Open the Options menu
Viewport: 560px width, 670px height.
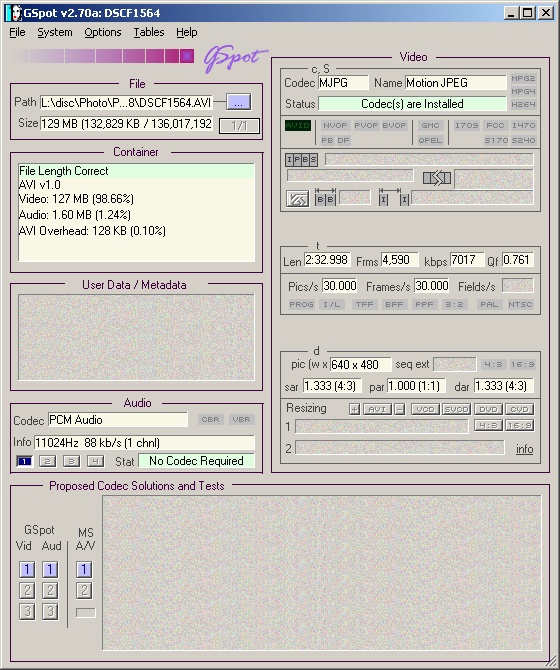[103, 32]
